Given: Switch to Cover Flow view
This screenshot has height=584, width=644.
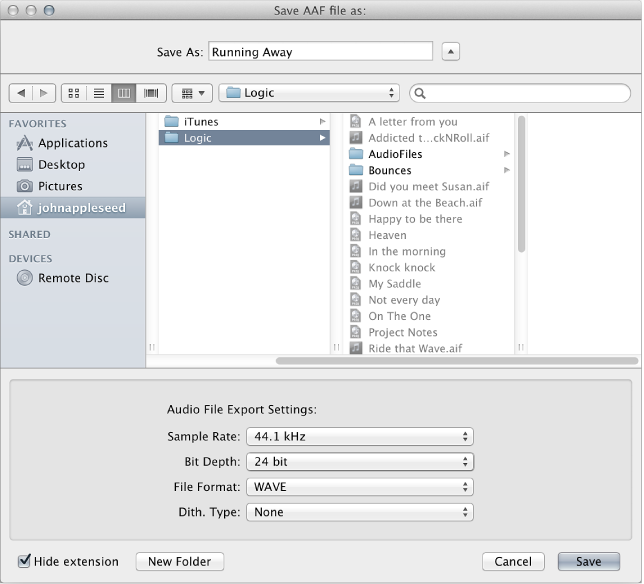Looking at the screenshot, I should pos(151,93).
